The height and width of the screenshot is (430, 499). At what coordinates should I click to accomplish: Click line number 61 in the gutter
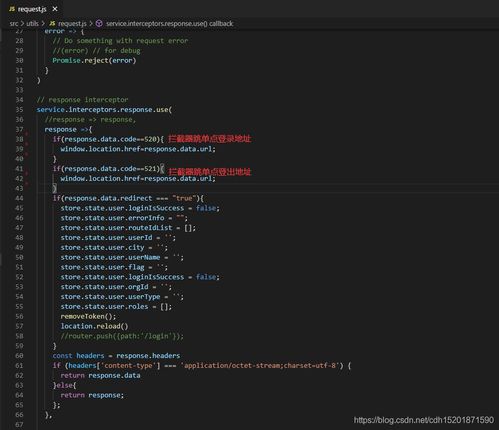19,366
